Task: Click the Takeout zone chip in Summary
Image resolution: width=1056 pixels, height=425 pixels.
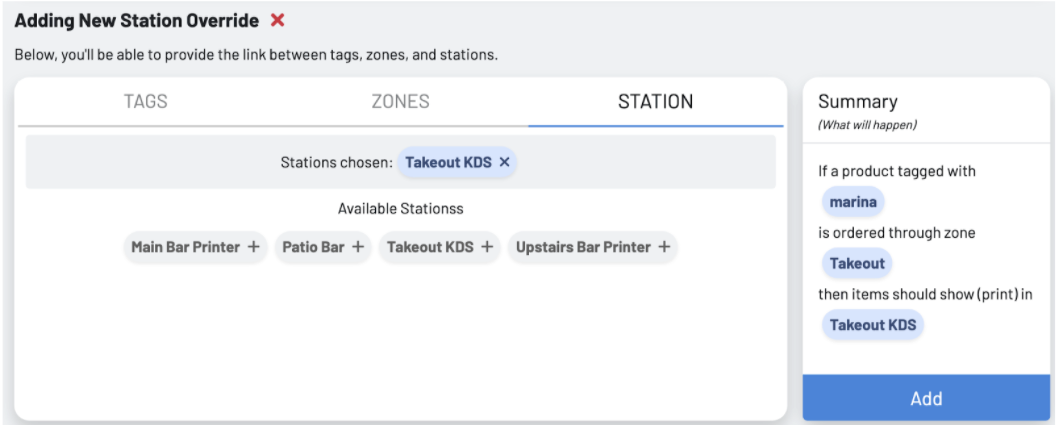Action: pos(857,263)
